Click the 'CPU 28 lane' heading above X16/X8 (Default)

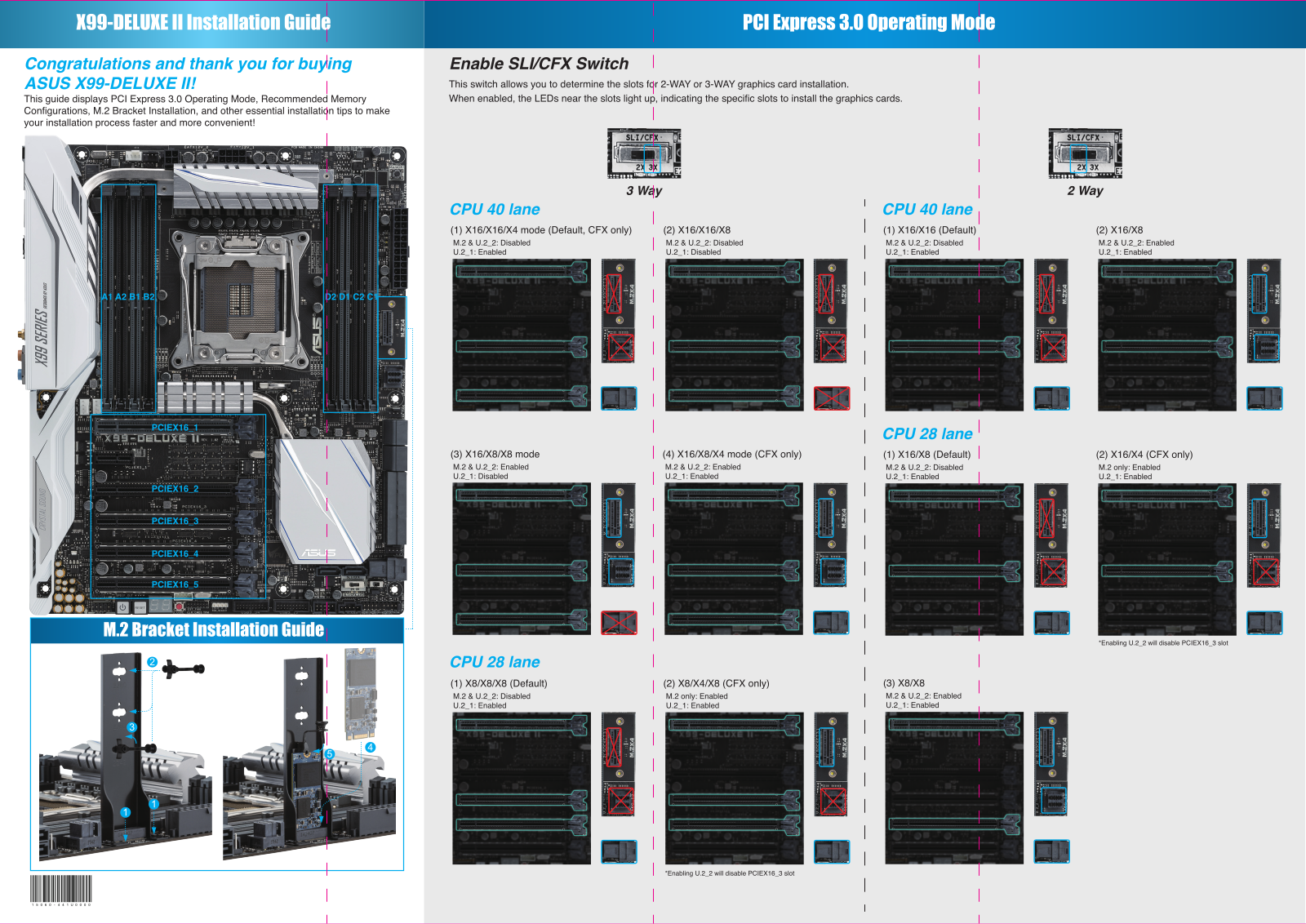coord(927,434)
